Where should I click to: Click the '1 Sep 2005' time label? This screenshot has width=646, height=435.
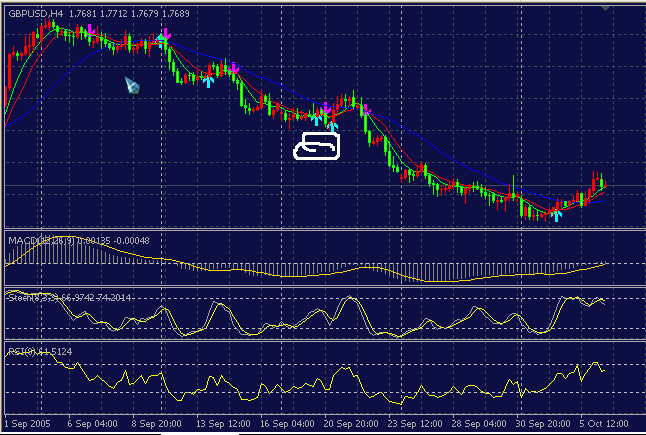(27, 423)
